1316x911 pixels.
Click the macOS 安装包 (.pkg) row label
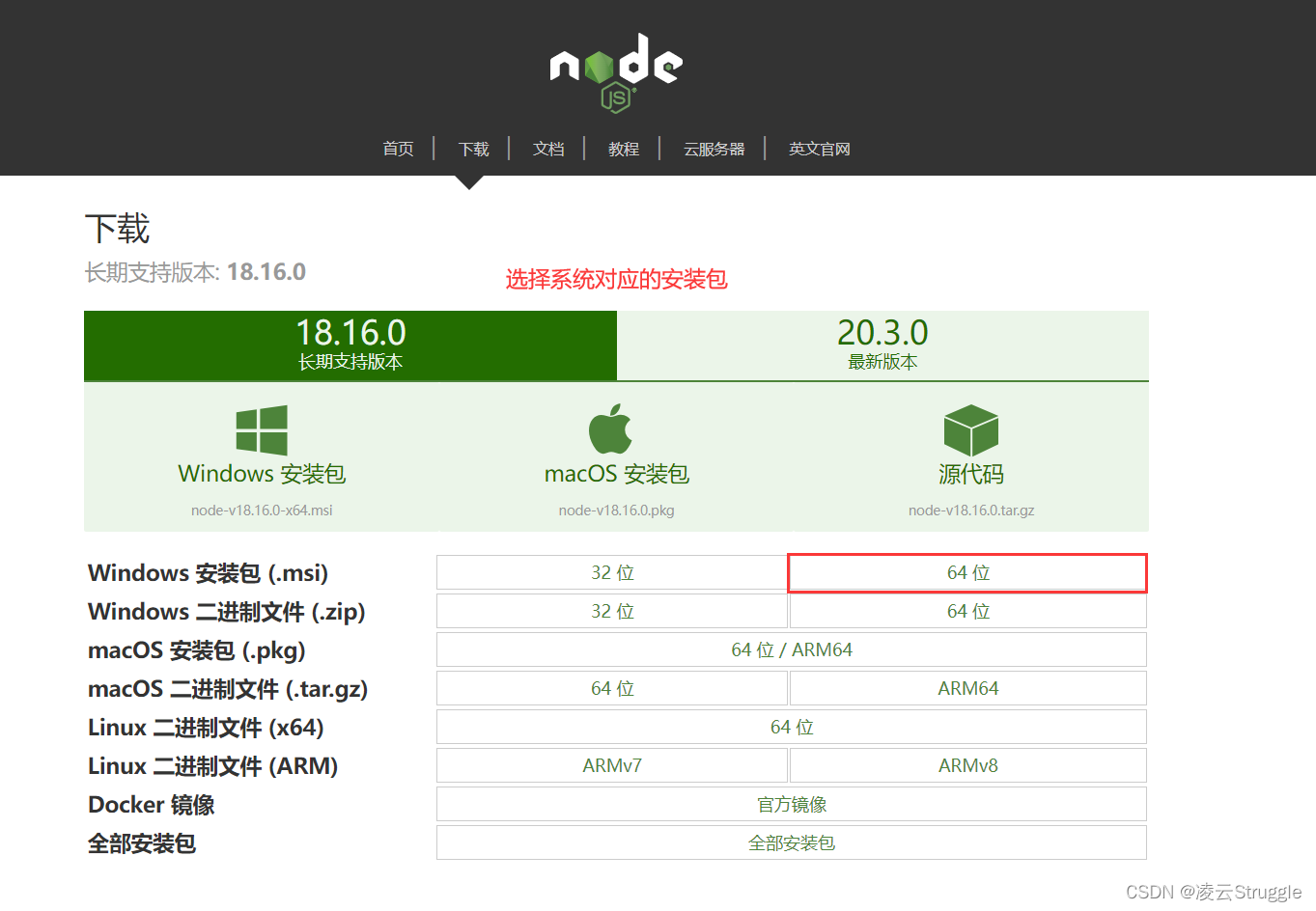point(197,650)
